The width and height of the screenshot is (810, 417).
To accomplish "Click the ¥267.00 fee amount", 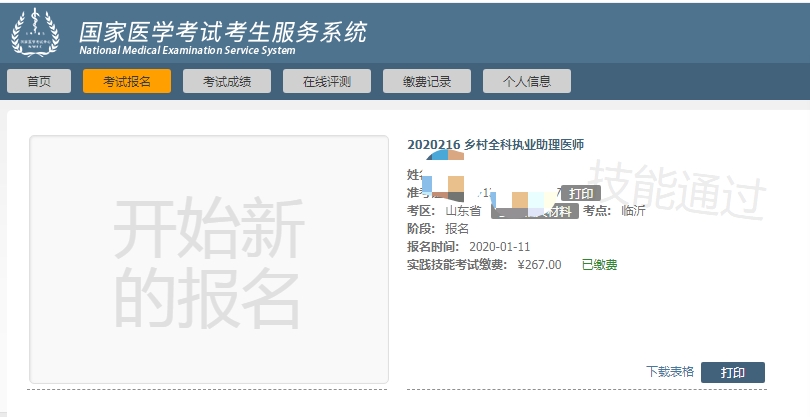I will tap(540, 265).
